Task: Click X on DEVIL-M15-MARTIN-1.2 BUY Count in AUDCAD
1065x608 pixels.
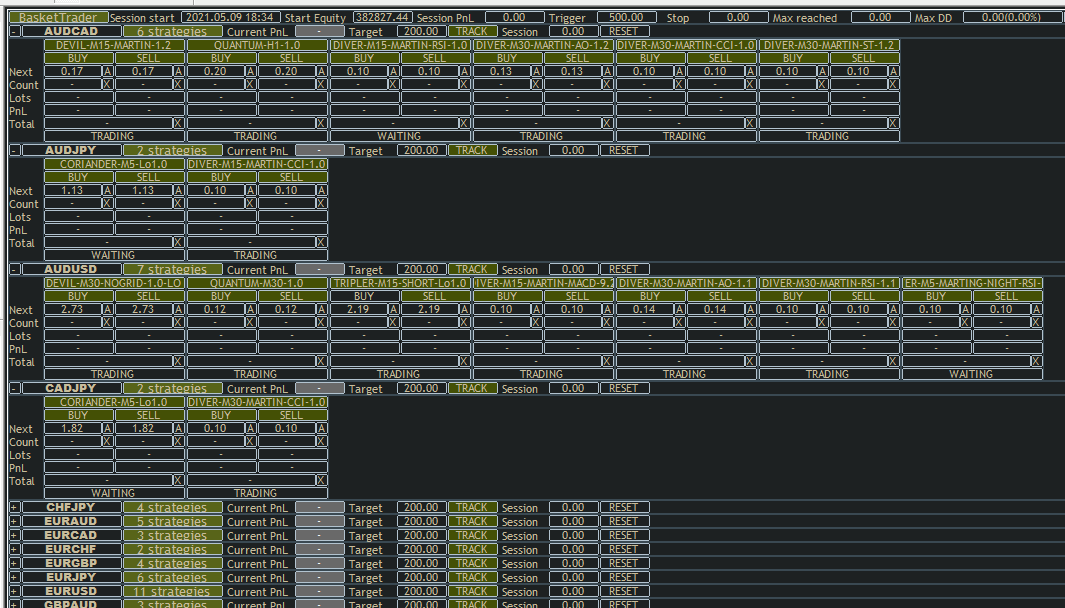Action: pos(107,84)
